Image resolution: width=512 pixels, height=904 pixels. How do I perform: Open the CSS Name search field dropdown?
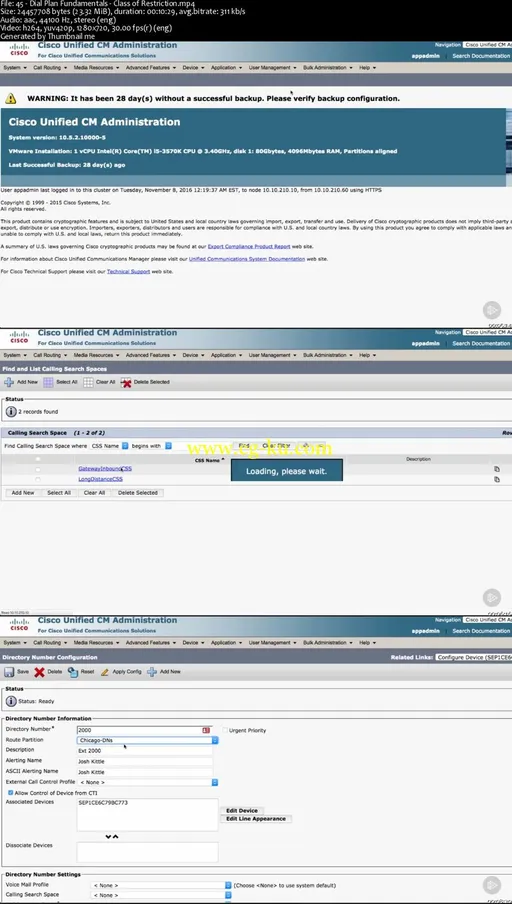[109, 446]
